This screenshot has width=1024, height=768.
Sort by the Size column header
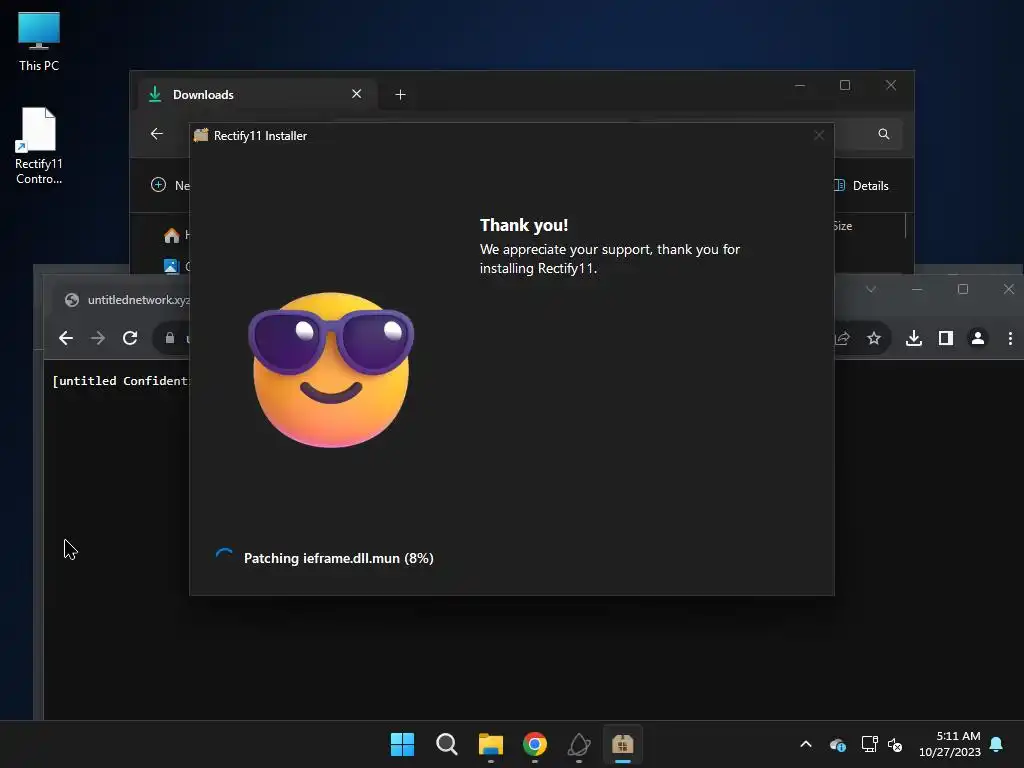coord(842,226)
